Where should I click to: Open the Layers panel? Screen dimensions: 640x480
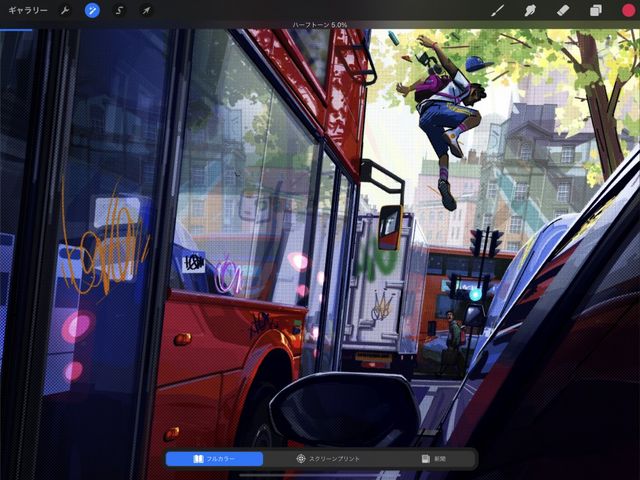pos(596,10)
